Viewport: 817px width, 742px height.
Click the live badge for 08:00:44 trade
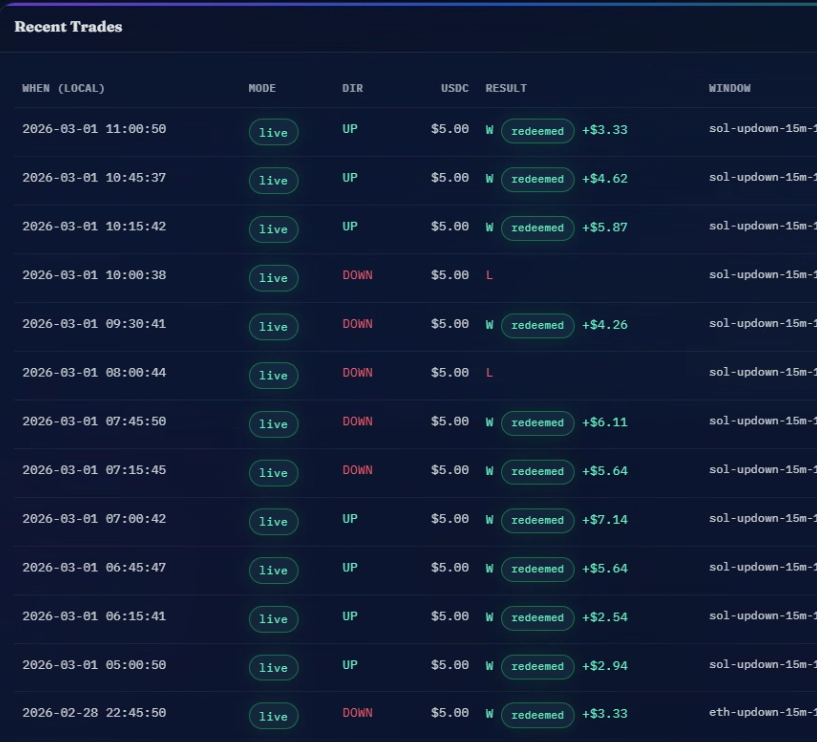(274, 376)
